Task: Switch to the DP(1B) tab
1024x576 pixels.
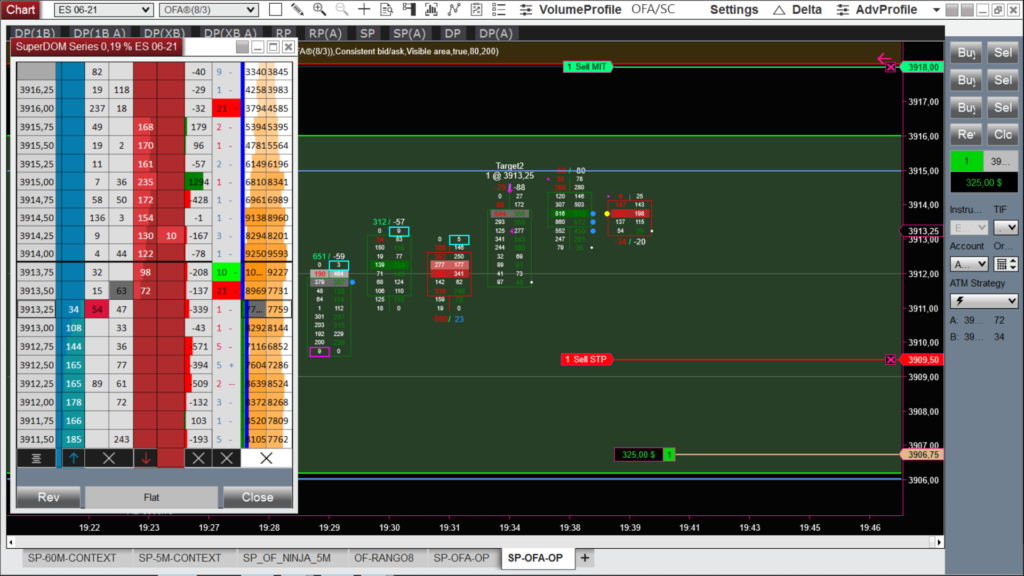Action: click(35, 33)
